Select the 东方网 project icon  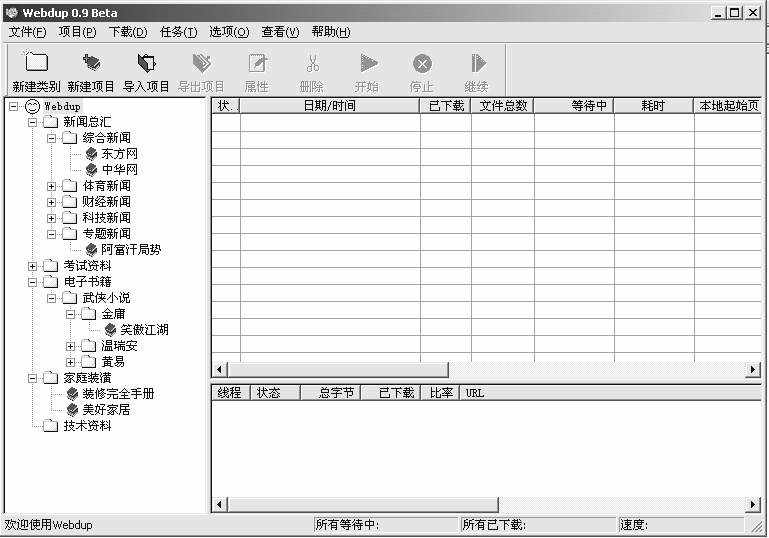pyautogui.click(x=91, y=154)
